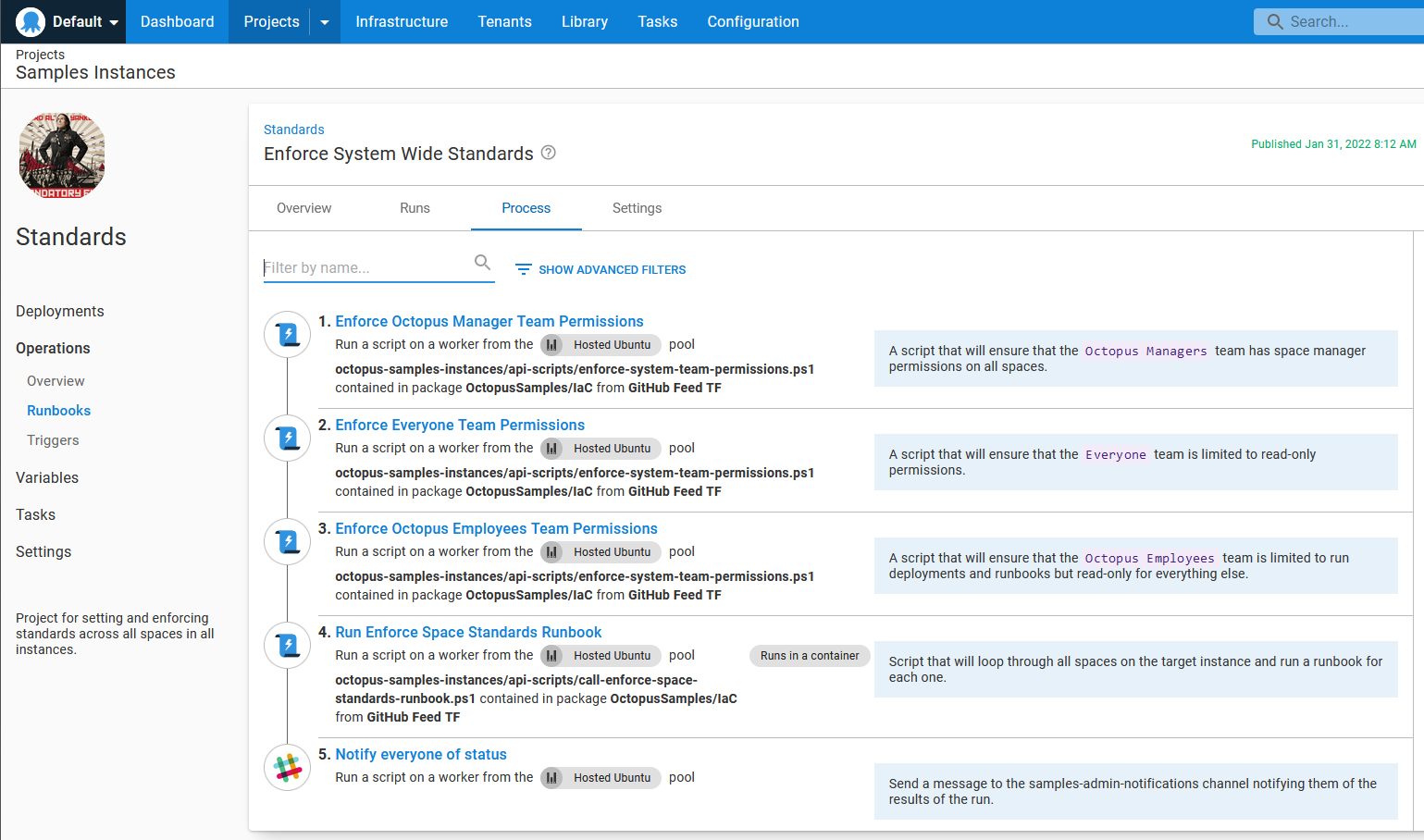Click the Hosted Ubuntu worker pool icon
The image size is (1424, 840).
pos(552,344)
